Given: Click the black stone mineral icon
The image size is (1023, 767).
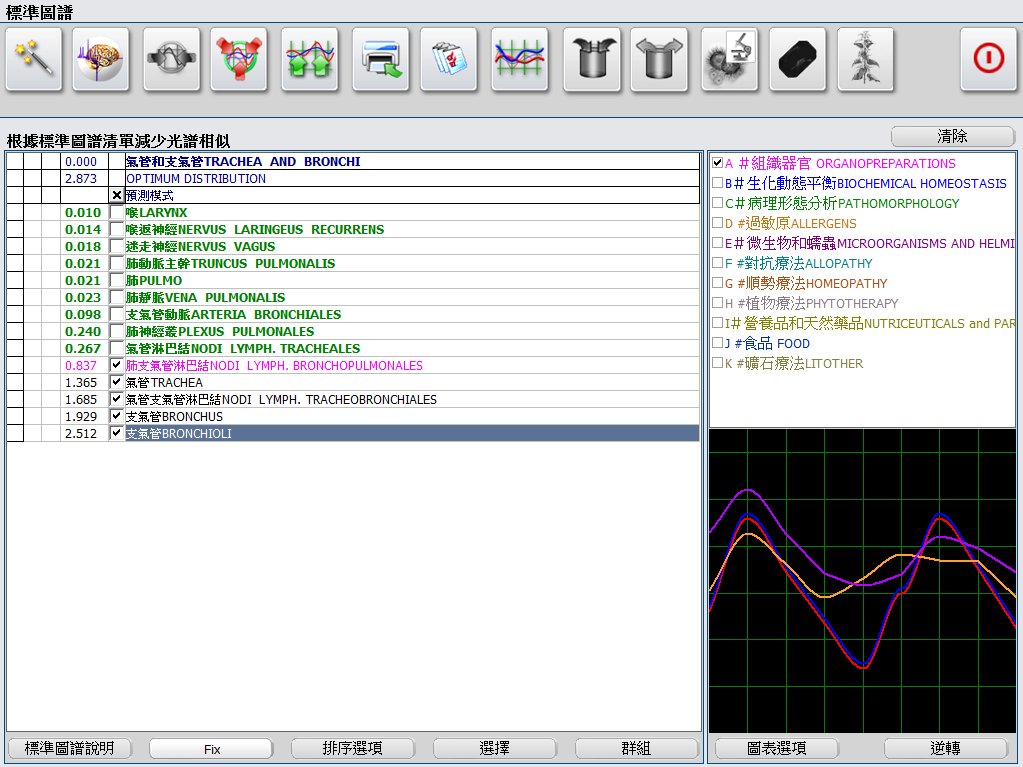Looking at the screenshot, I should 797,60.
